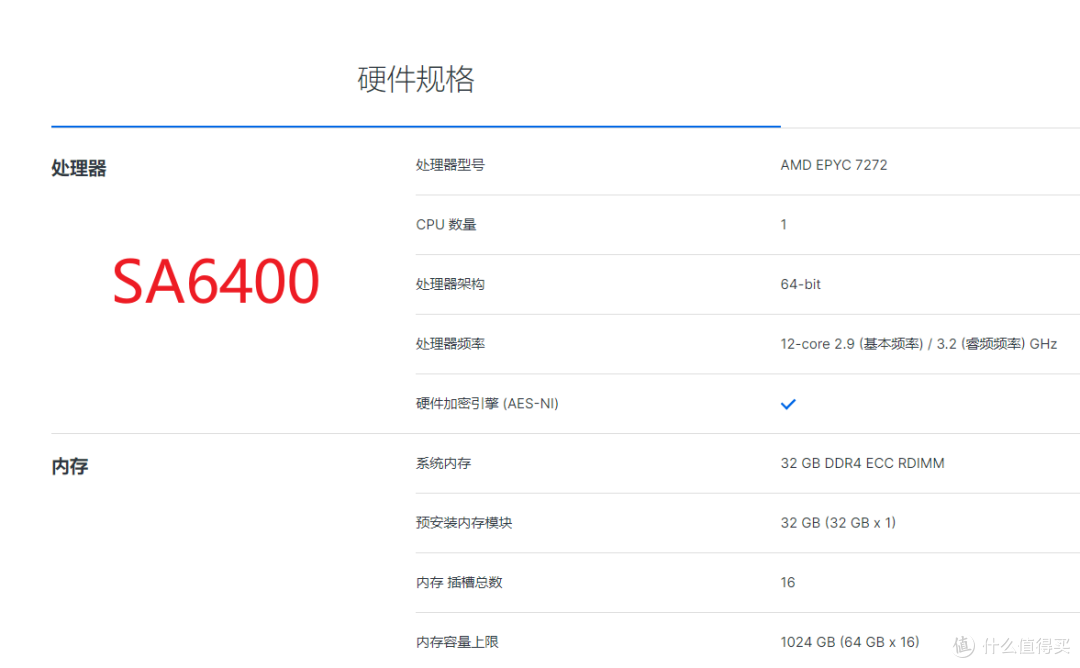Select the 内存 section header
1080x668 pixels.
69,465
